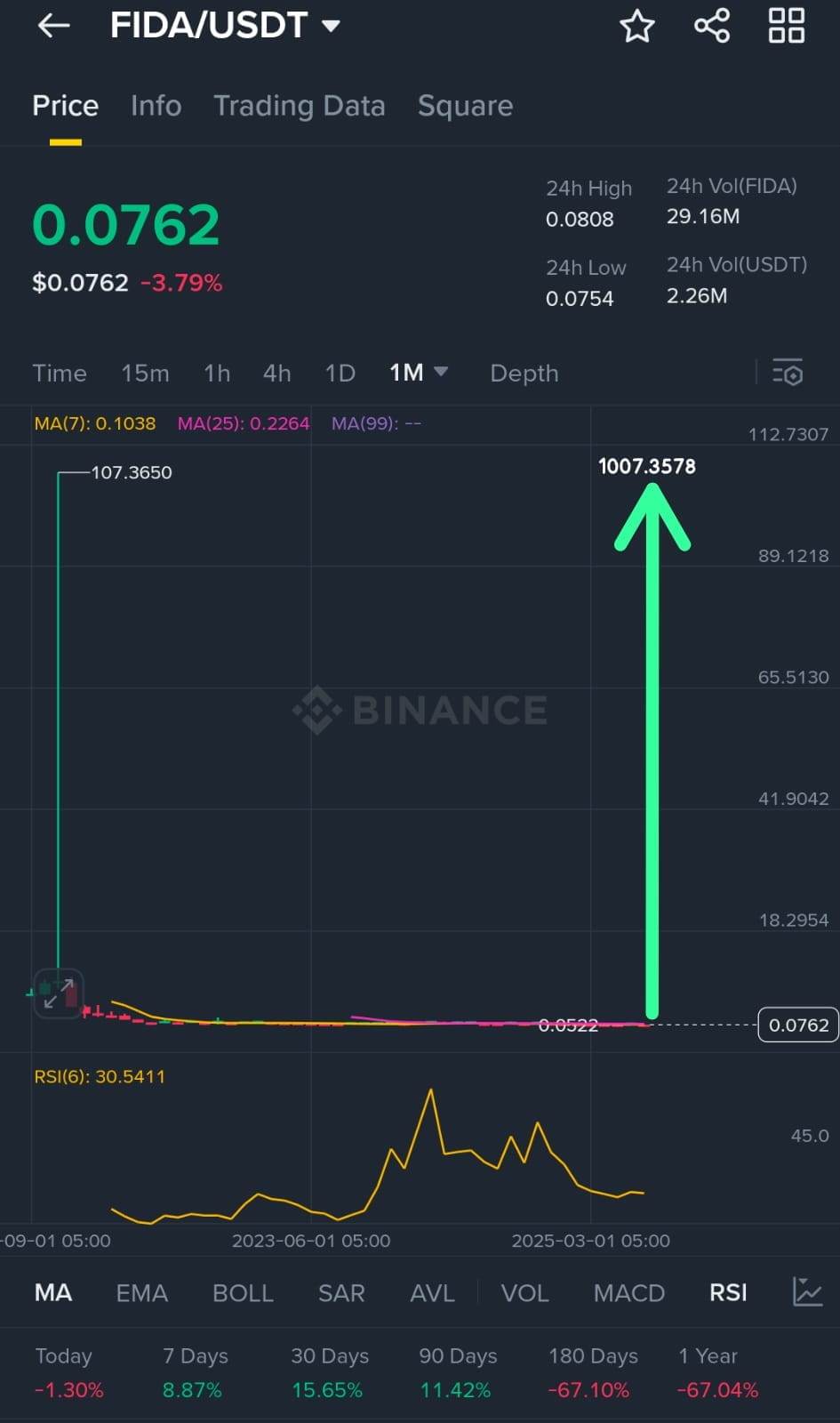Tap the 2025-03-01 05:00 time label
Viewport: 840px width, 1423px height.
[x=590, y=1241]
